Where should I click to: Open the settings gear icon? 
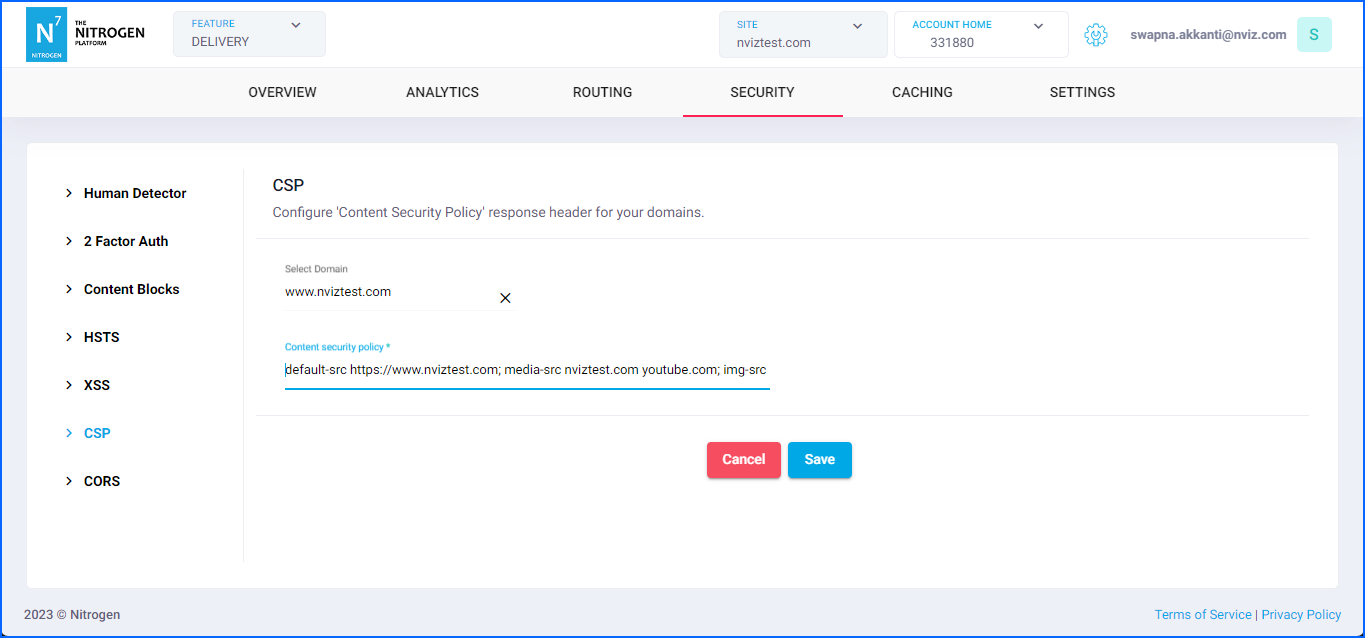(1096, 35)
